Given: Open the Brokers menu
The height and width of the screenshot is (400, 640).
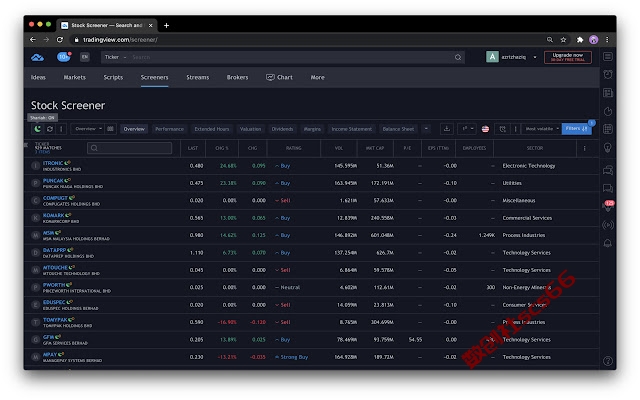Looking at the screenshot, I should 237,77.
